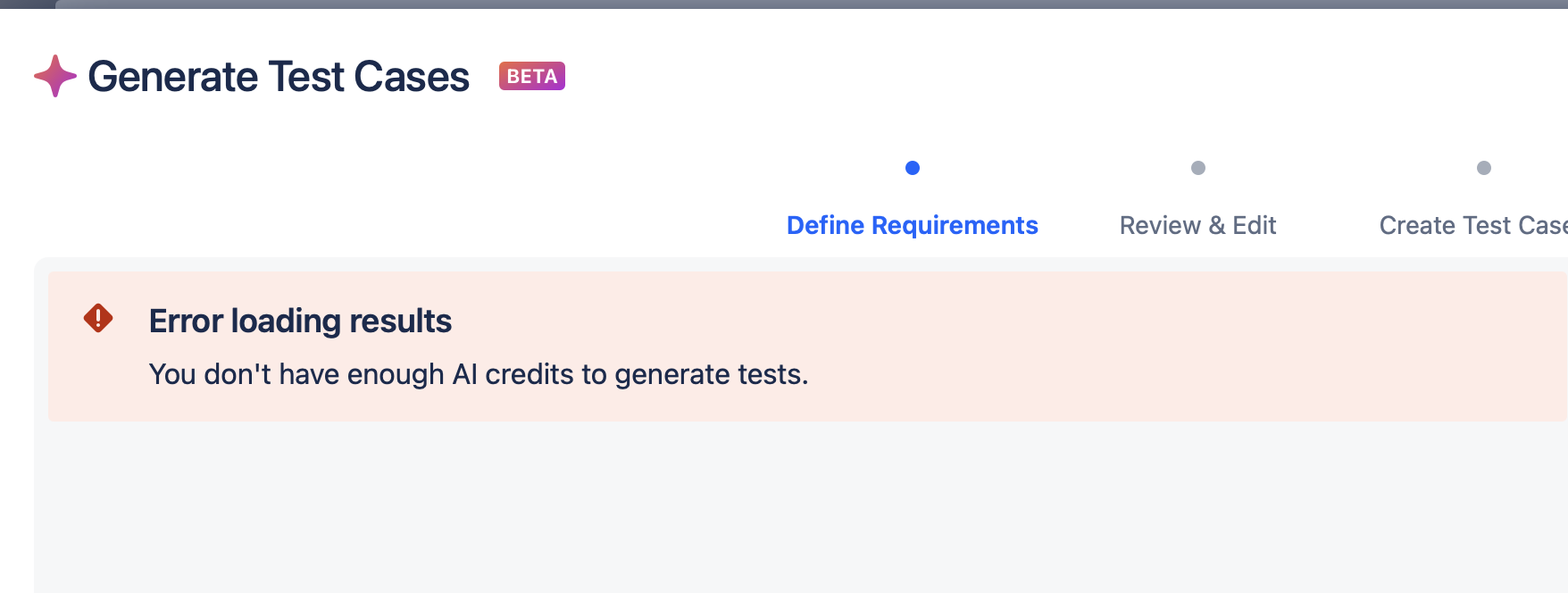Click the Review & Edit step dot
The height and width of the screenshot is (593, 1568).
coord(1198,168)
